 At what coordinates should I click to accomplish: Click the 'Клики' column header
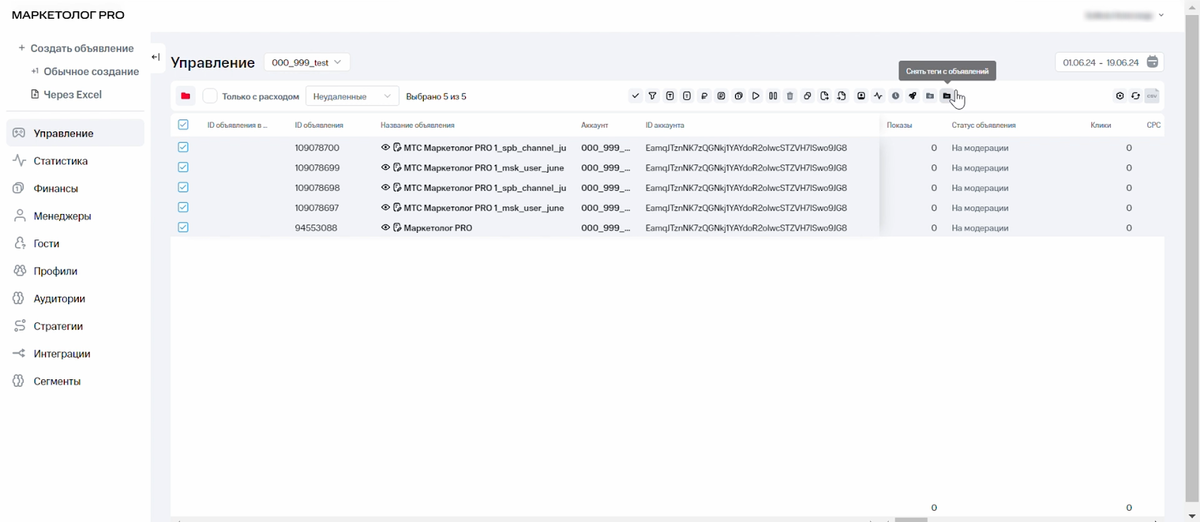pos(1101,126)
